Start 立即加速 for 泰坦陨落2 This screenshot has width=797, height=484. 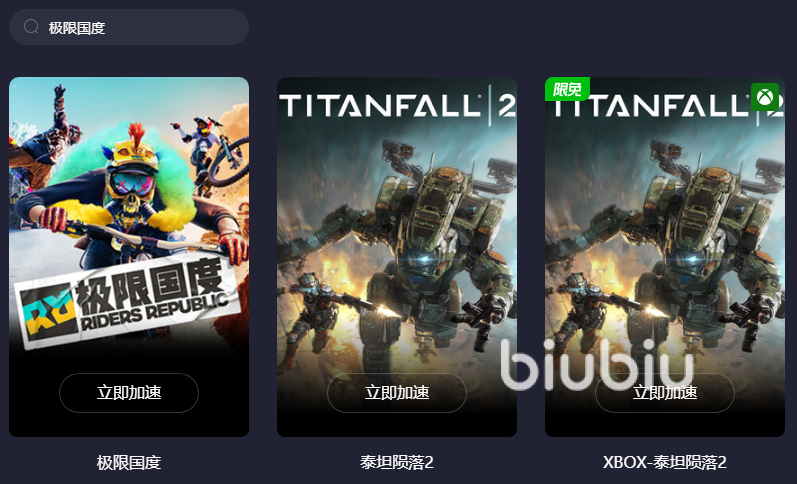pos(396,392)
